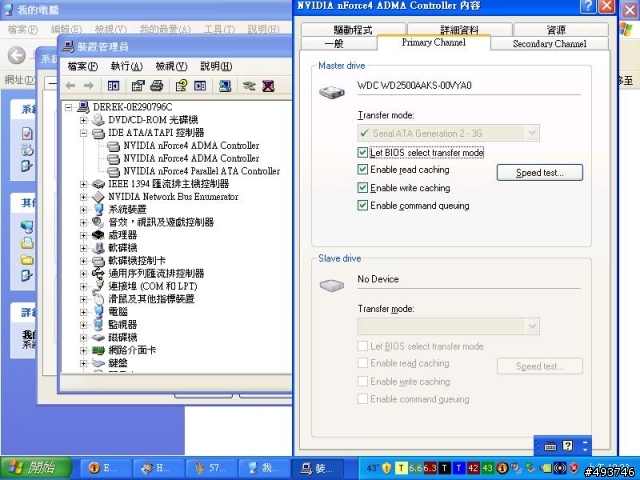Click the Print icon in Device Manager toolbar
The width and height of the screenshot is (640, 480).
[x=157, y=86]
